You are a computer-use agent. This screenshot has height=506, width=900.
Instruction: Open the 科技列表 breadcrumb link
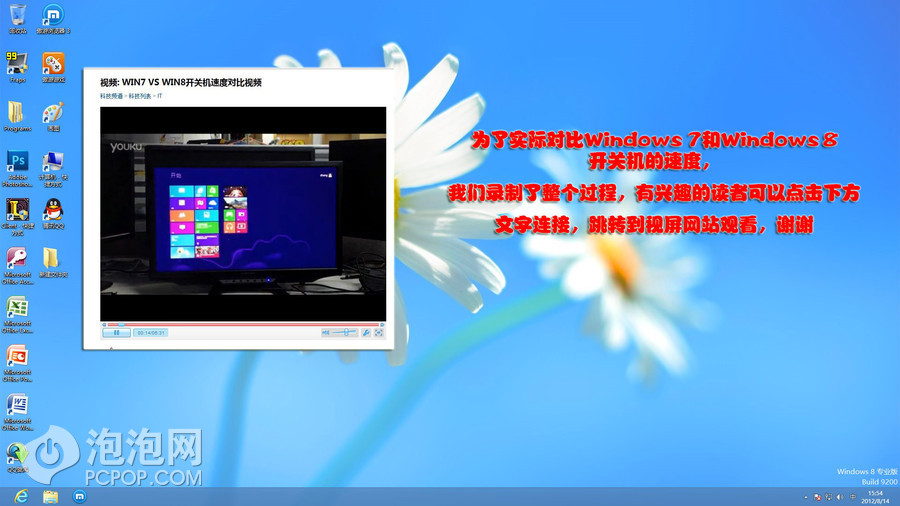(x=139, y=96)
